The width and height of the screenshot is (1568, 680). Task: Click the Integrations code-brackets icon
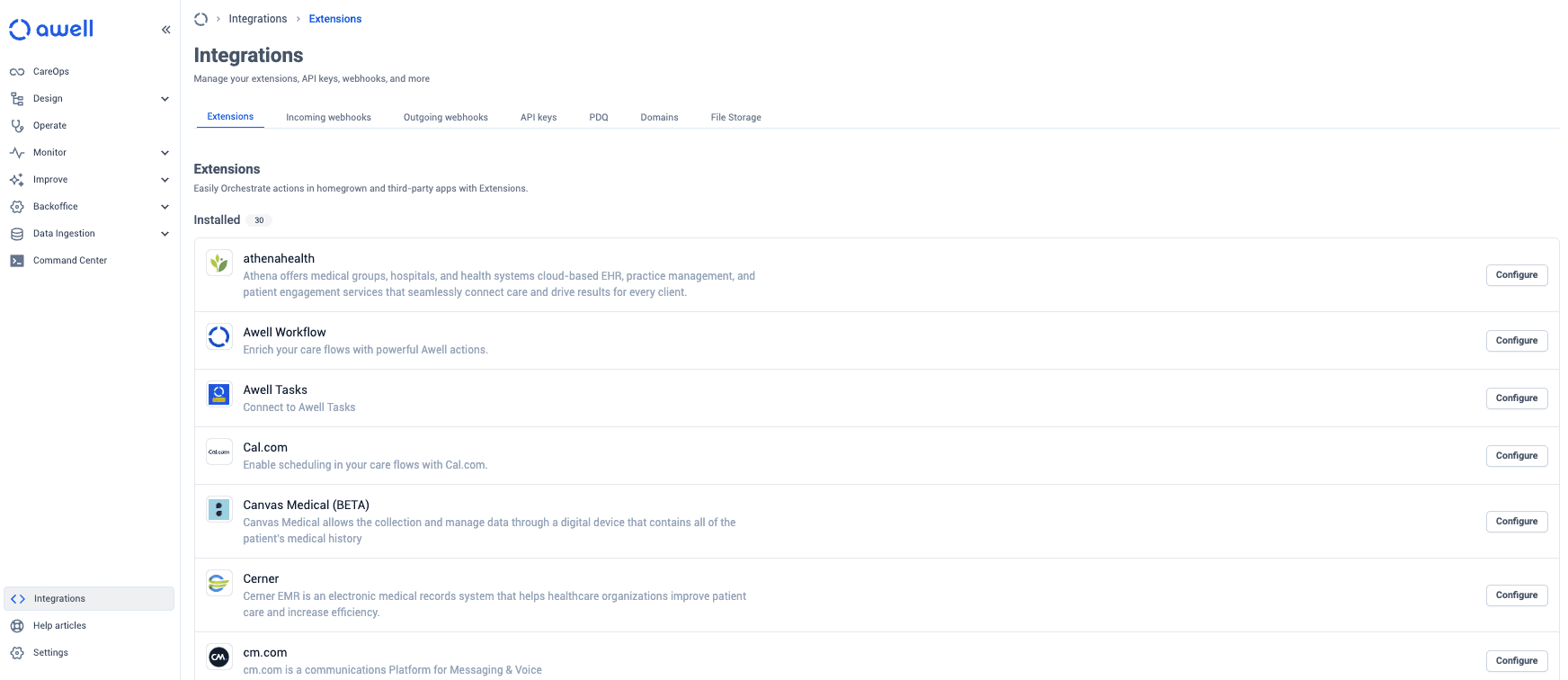click(18, 599)
